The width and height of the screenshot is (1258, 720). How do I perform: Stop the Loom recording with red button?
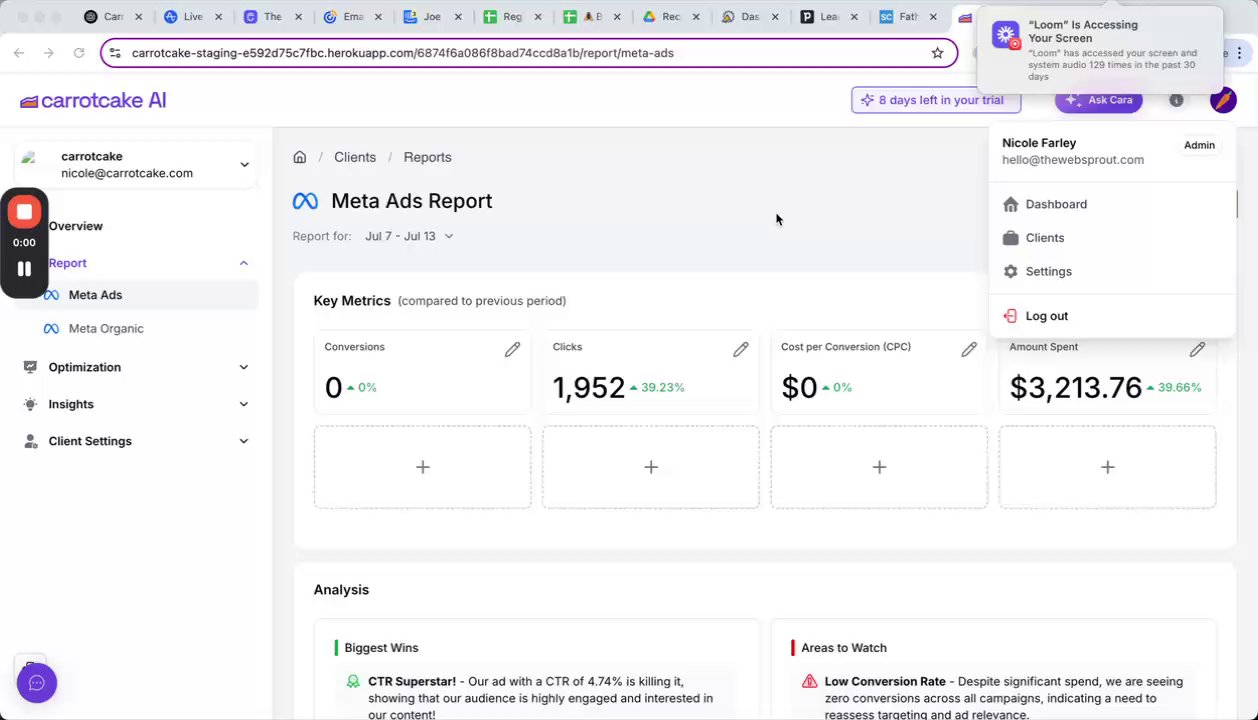(24, 212)
